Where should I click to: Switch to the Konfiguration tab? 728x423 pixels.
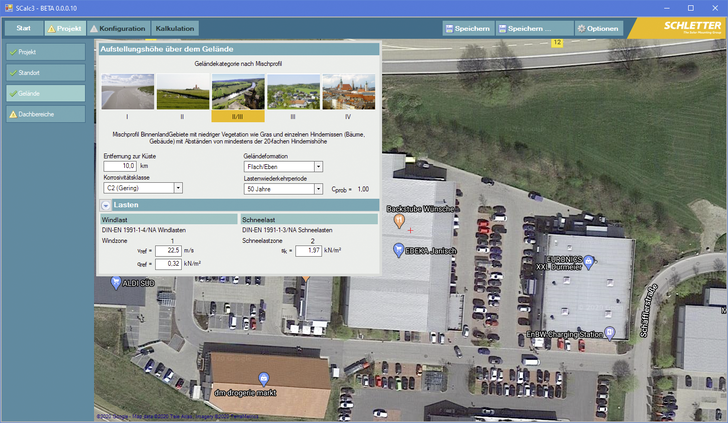tap(115, 29)
